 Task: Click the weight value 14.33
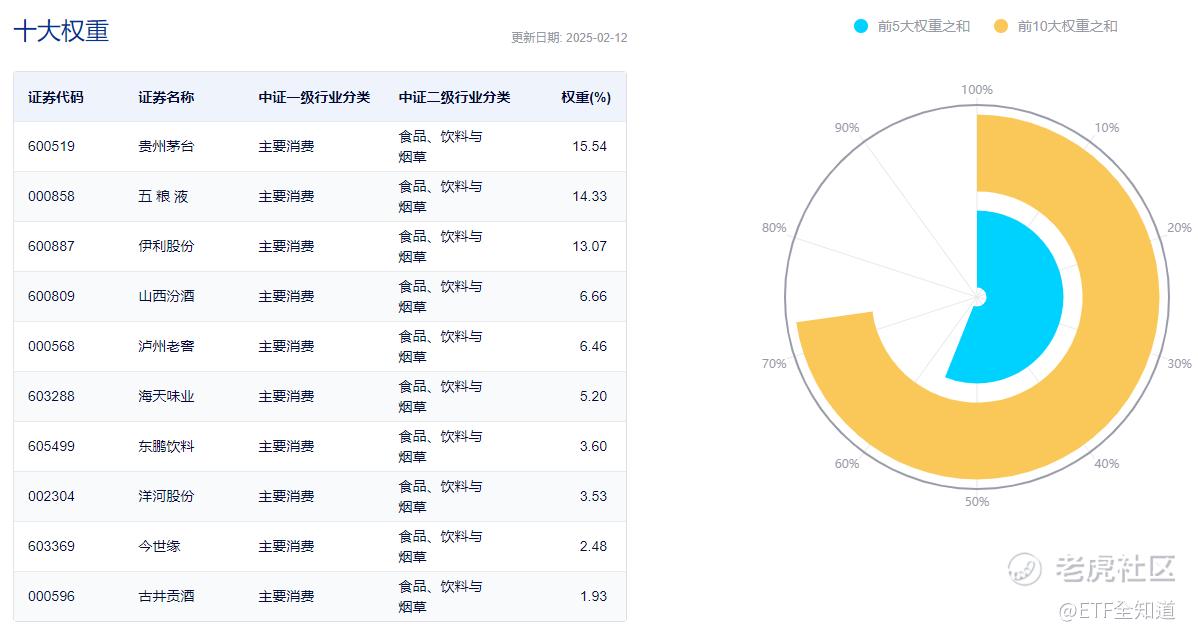(589, 196)
